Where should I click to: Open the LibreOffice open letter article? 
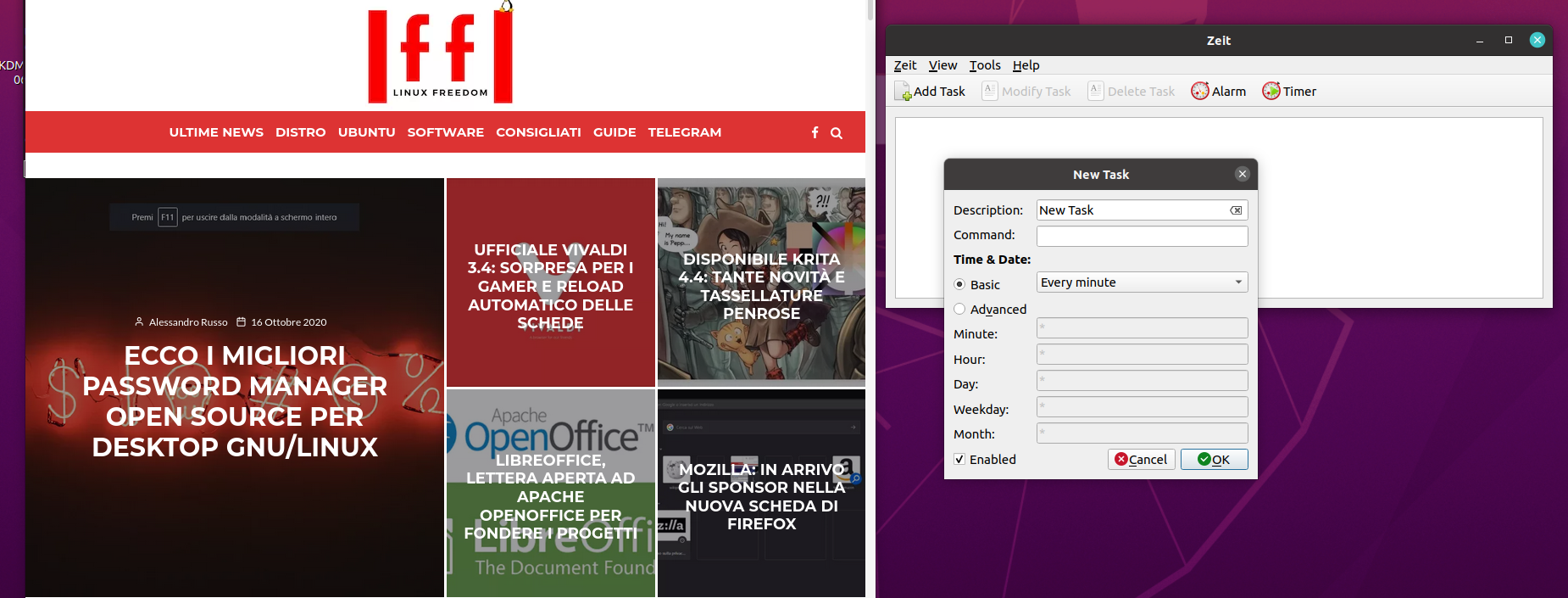pyautogui.click(x=551, y=494)
